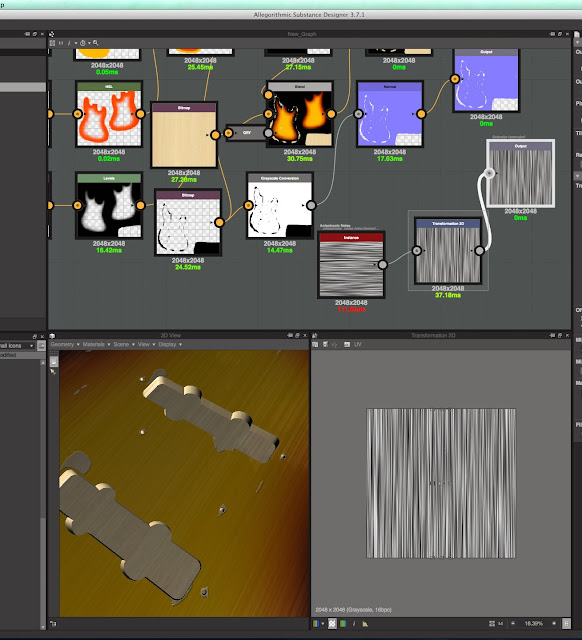
Task: Click the info icon in graph toolbar
Action: coord(69,43)
